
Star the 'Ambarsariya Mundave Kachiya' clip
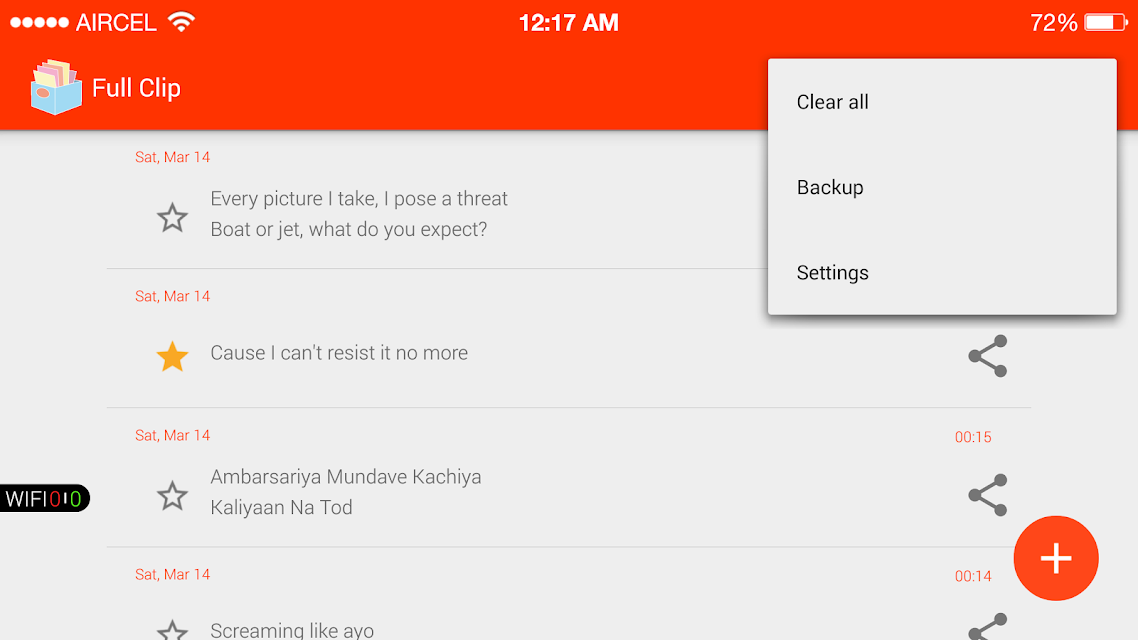pos(172,496)
